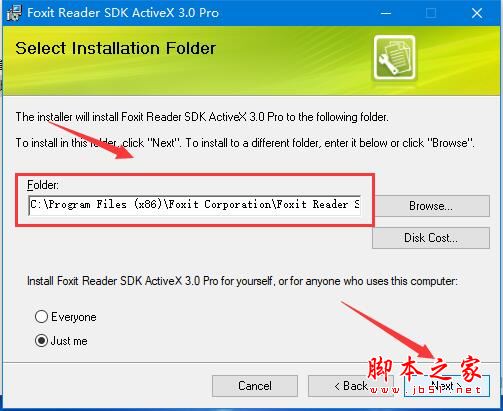The height and width of the screenshot is (411, 503).
Task: Open the Disk Cost... dialog
Action: pos(431,238)
